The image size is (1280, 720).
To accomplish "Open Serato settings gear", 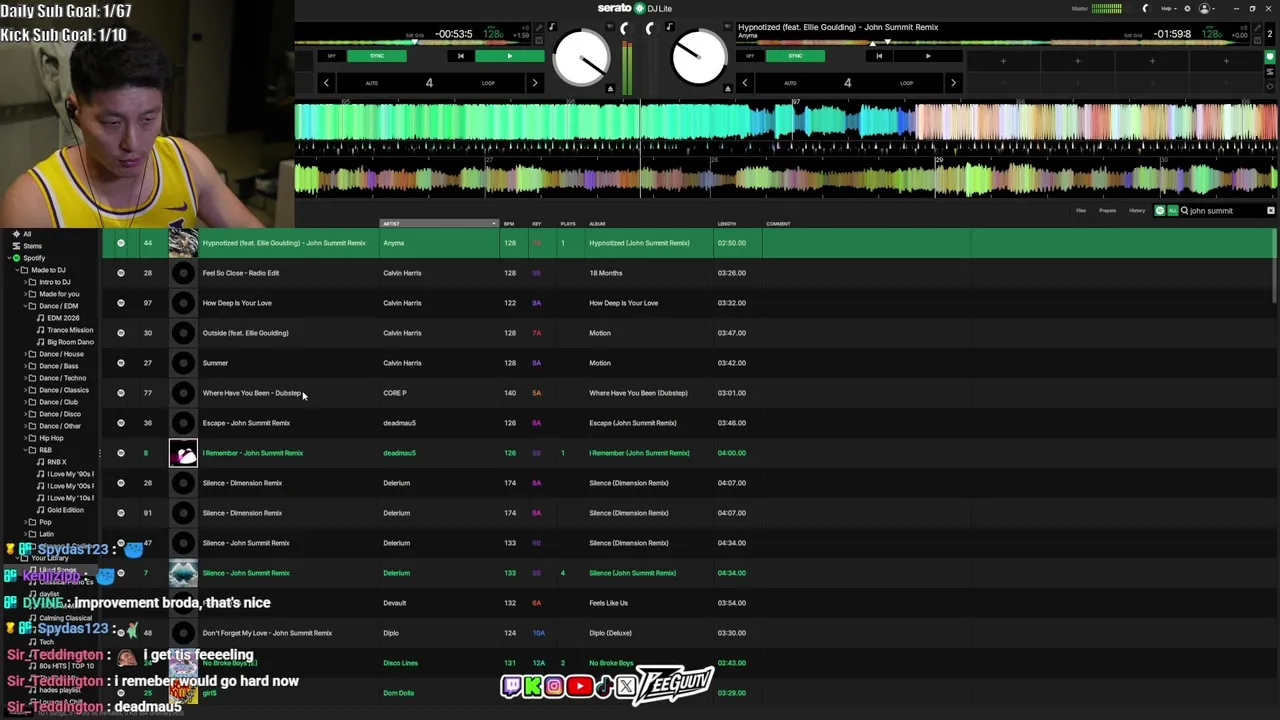I will [x=1187, y=8].
